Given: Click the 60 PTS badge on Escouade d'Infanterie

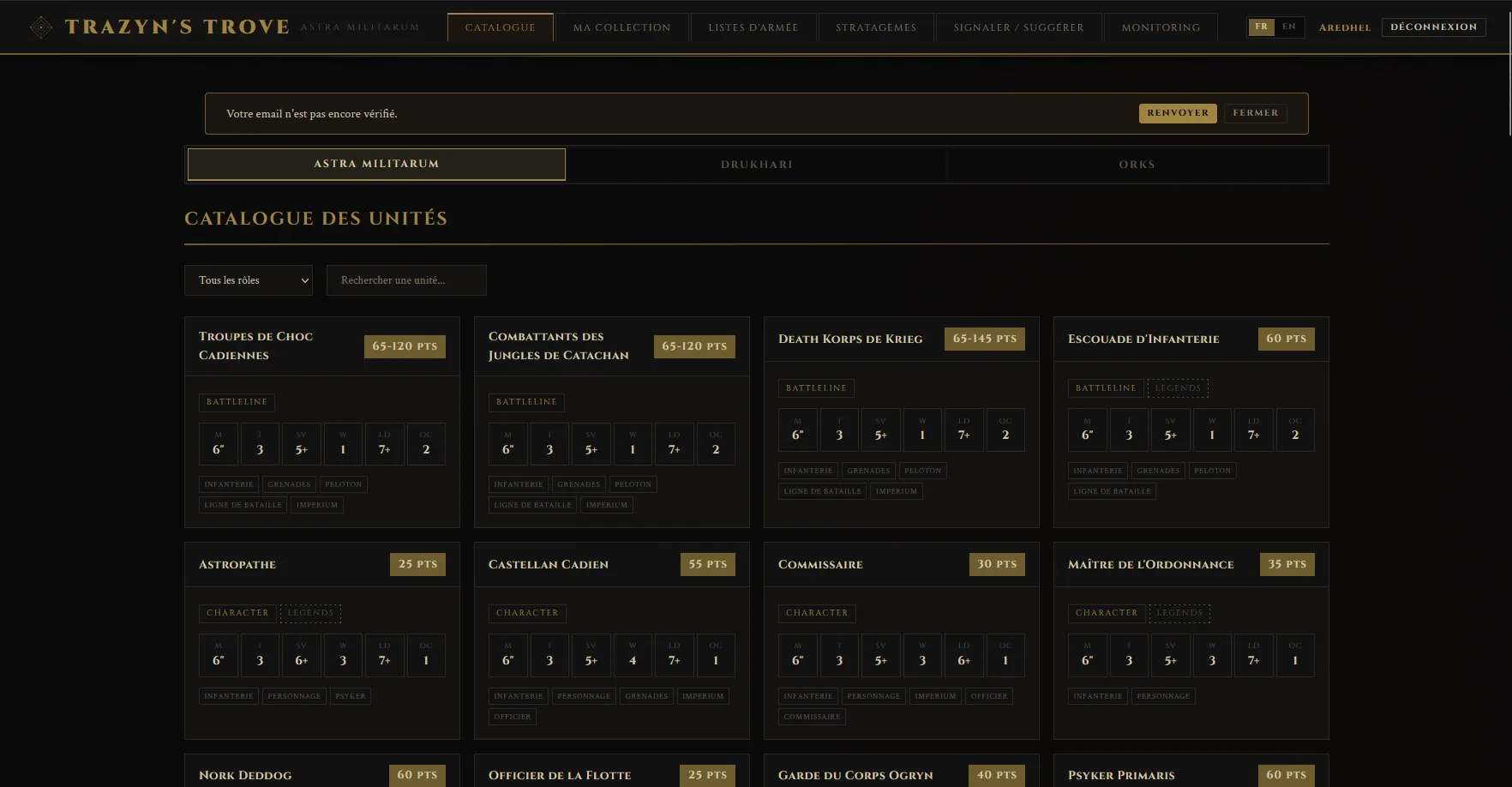Looking at the screenshot, I should 1287,339.
